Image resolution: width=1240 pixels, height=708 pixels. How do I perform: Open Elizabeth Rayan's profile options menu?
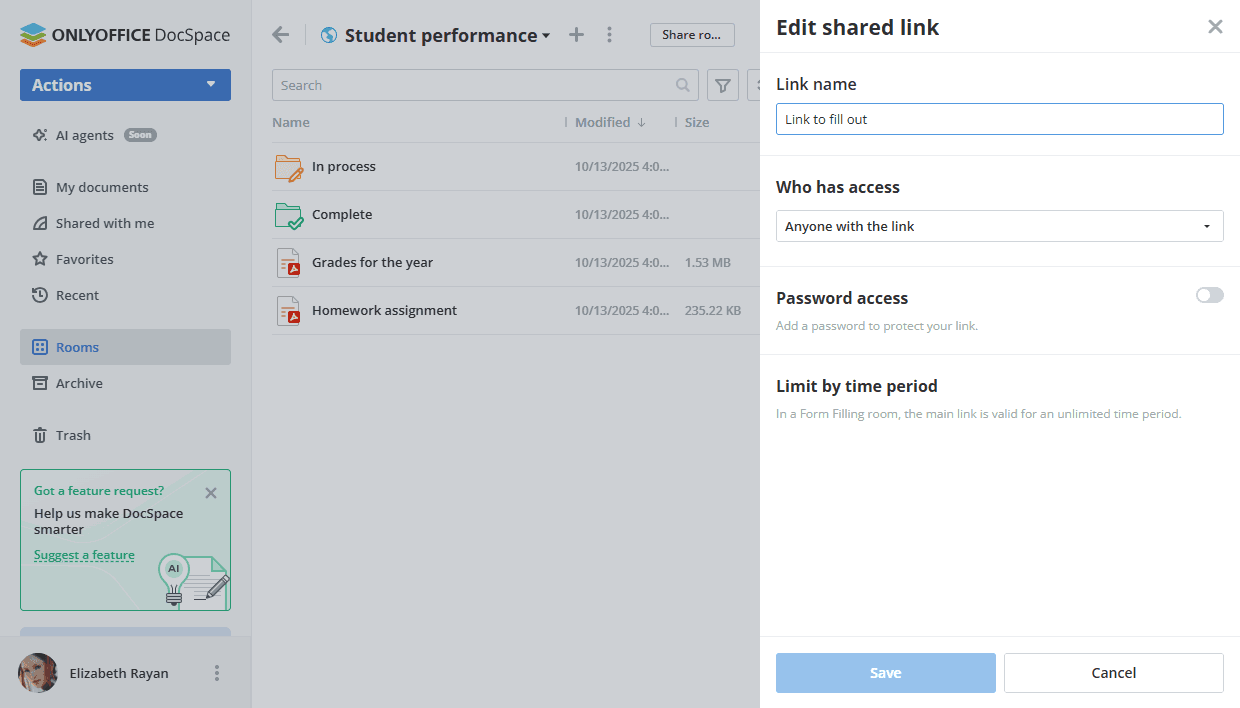coord(217,673)
